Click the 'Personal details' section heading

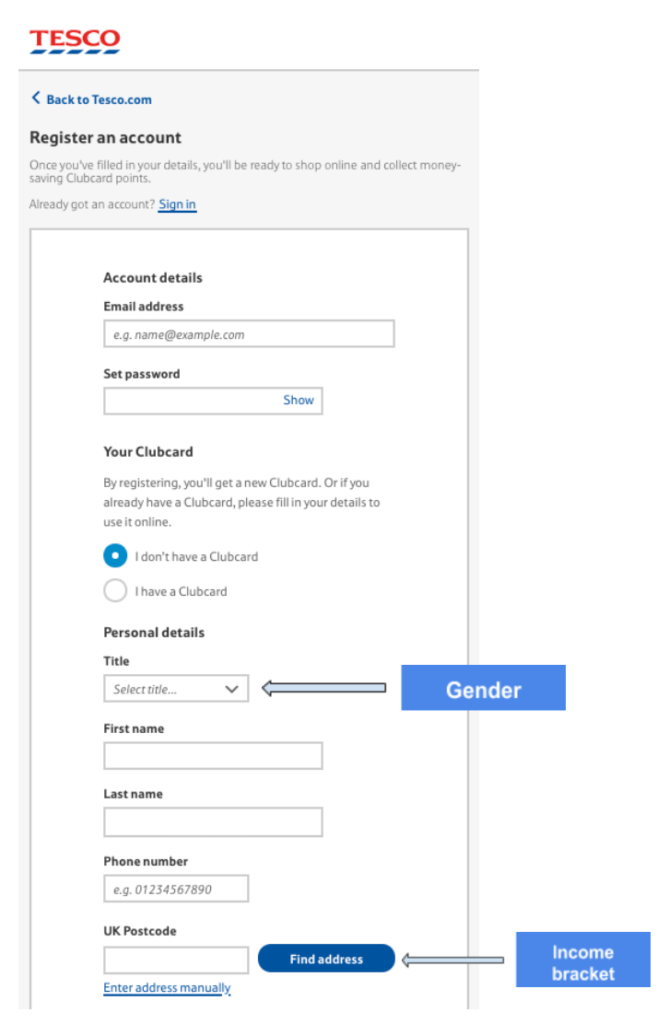point(154,632)
